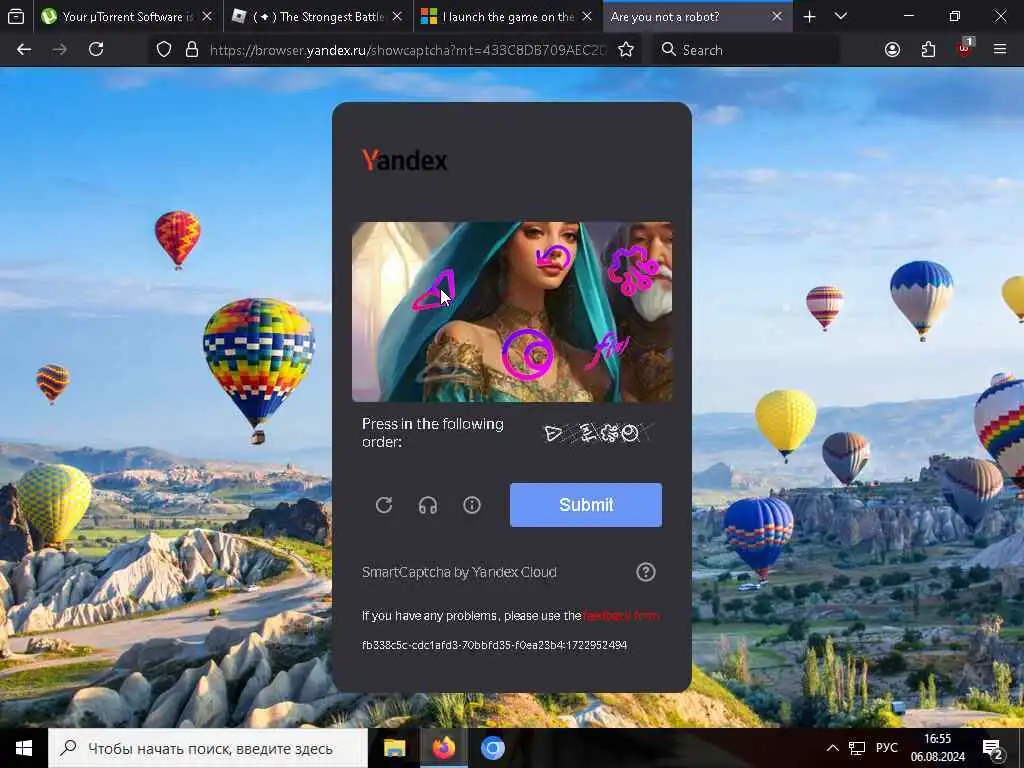1024x768 pixels.
Task: Click the Windows taskbar search box
Action: [x=208, y=748]
